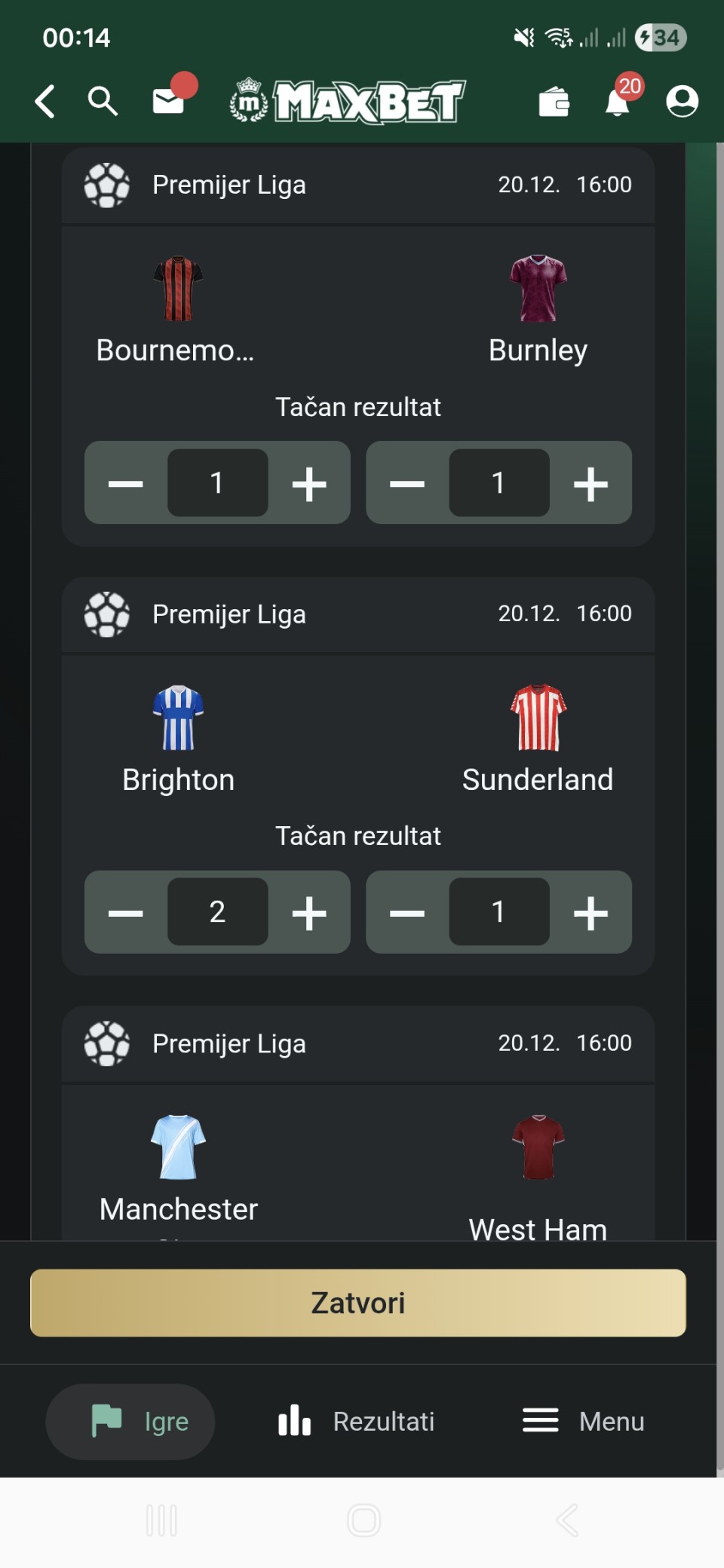The image size is (724, 1568).
Task: Increase Sunderland goals with plus
Action: coord(591,913)
